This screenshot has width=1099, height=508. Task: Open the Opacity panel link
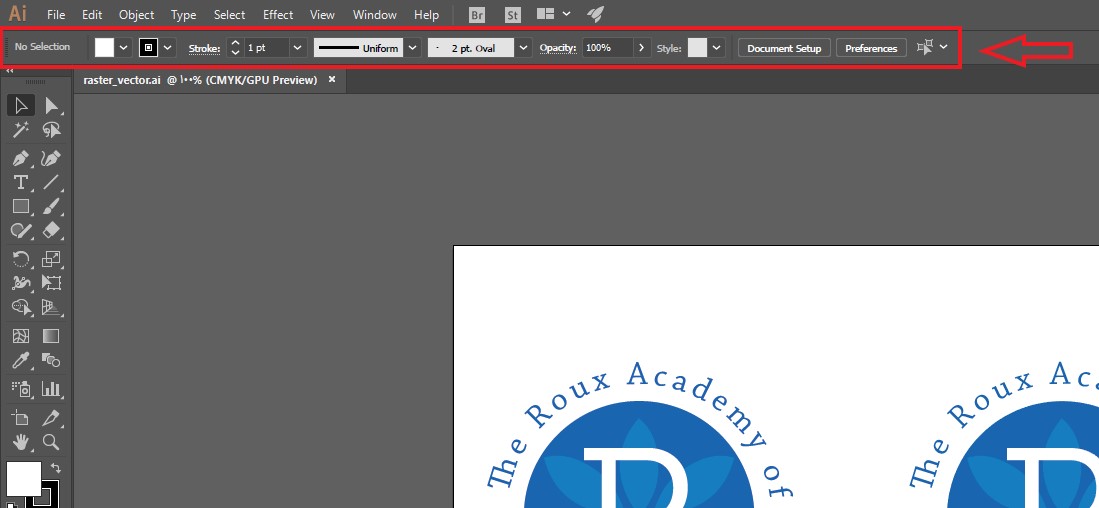558,48
